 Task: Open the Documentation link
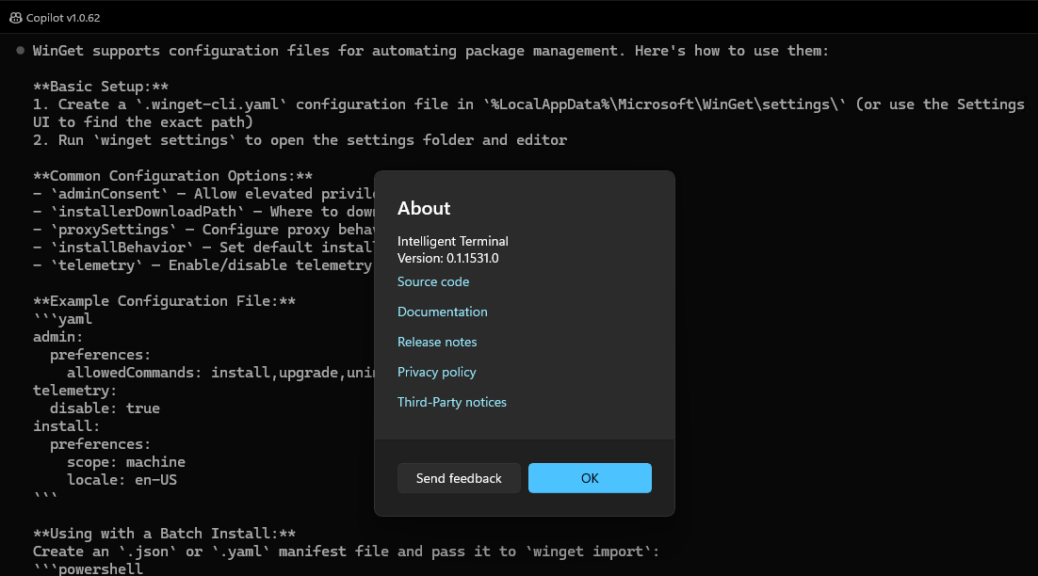[442, 312]
